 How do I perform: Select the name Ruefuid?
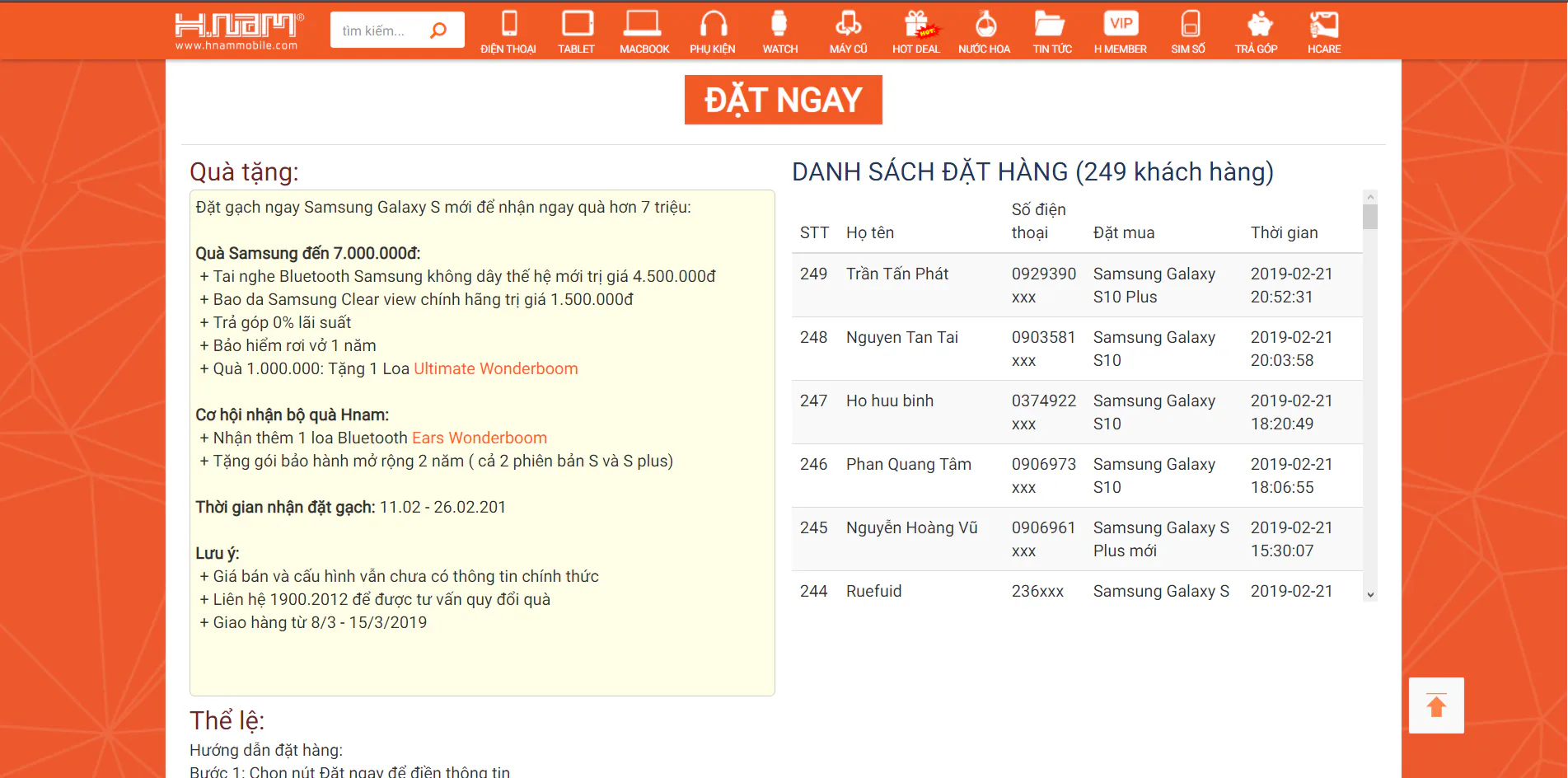874,591
